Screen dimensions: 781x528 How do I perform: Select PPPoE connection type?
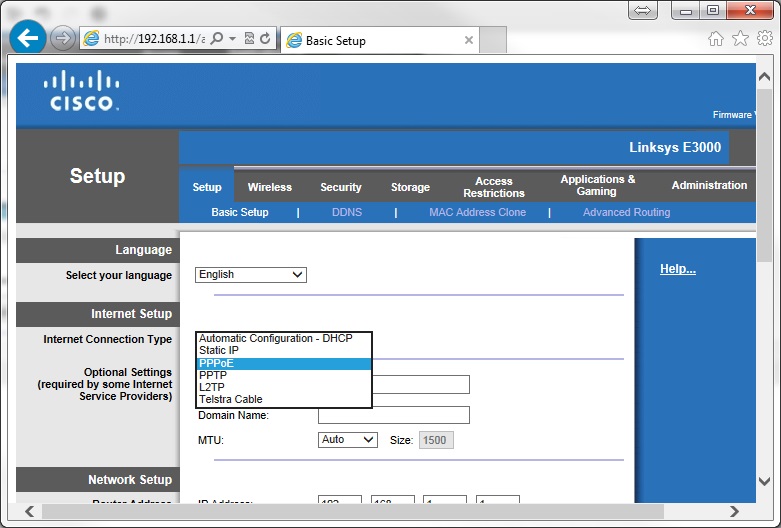tap(284, 363)
